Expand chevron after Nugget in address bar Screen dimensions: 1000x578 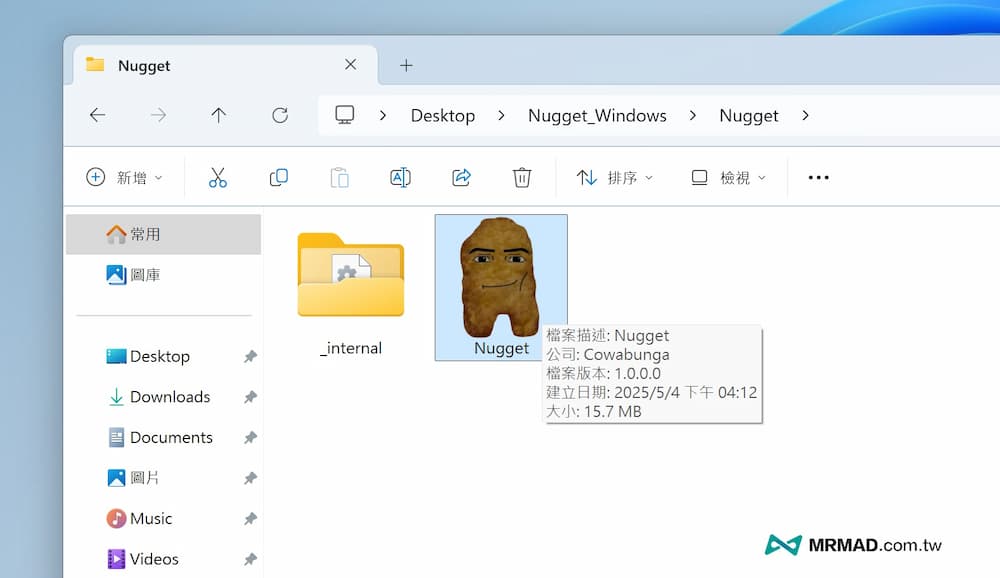pyautogui.click(x=805, y=115)
